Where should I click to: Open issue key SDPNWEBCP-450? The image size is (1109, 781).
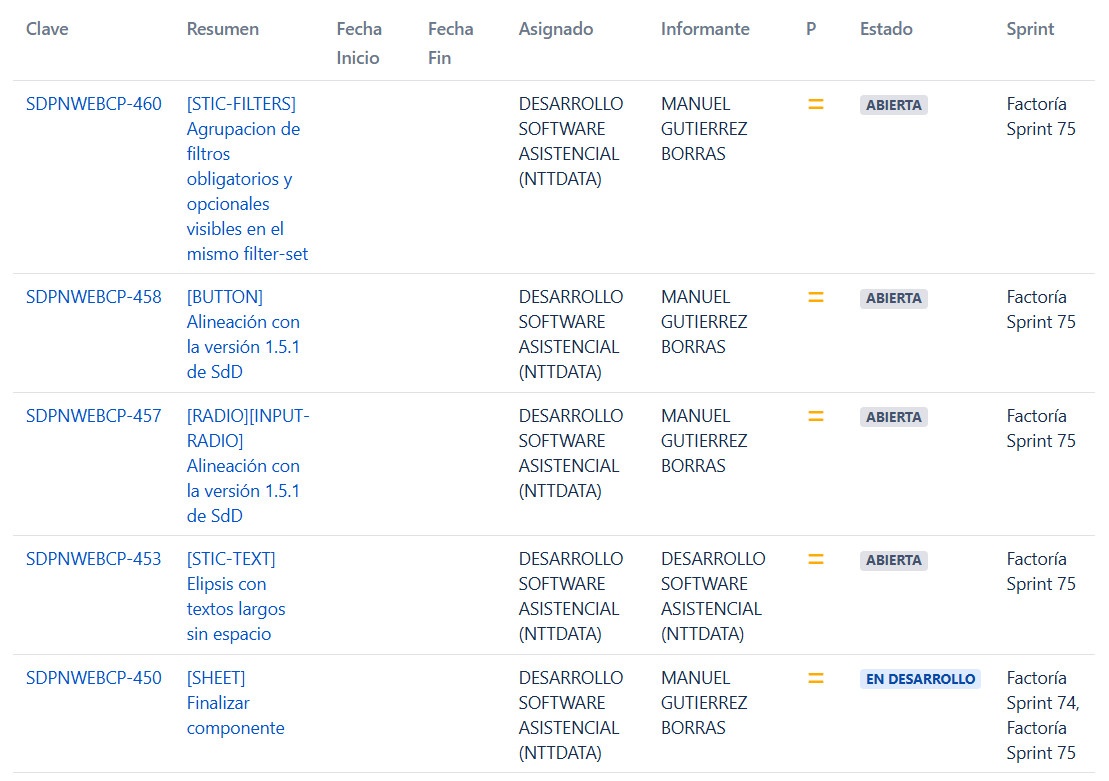click(93, 678)
